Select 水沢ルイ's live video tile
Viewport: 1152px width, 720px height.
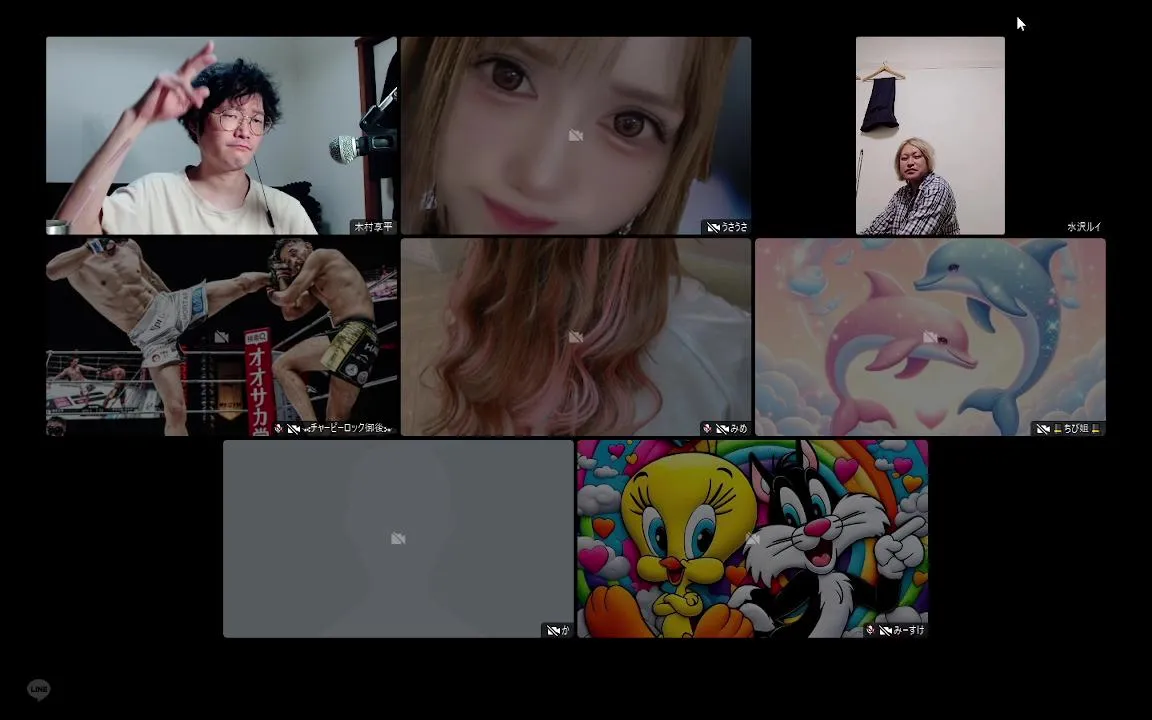point(930,136)
